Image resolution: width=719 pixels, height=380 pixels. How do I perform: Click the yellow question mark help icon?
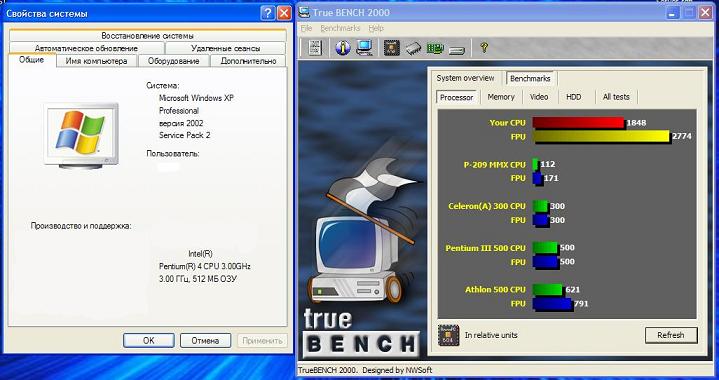(483, 47)
